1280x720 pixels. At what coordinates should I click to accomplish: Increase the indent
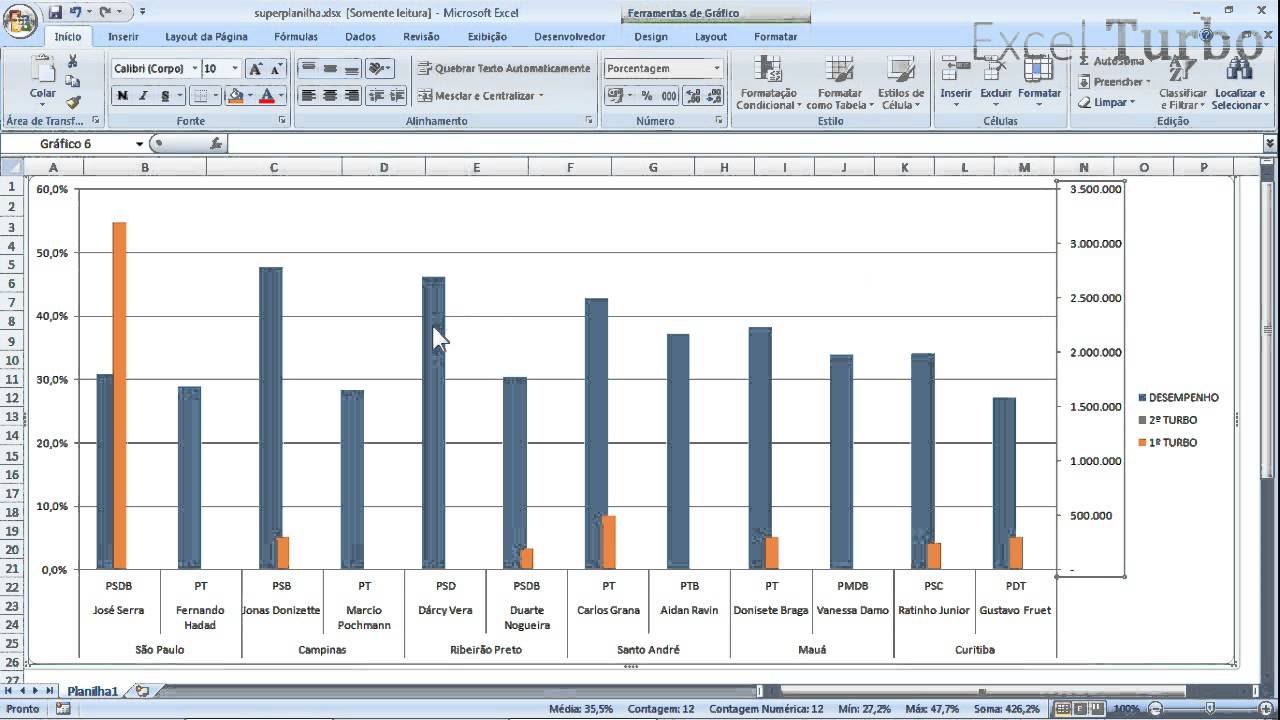coord(397,96)
